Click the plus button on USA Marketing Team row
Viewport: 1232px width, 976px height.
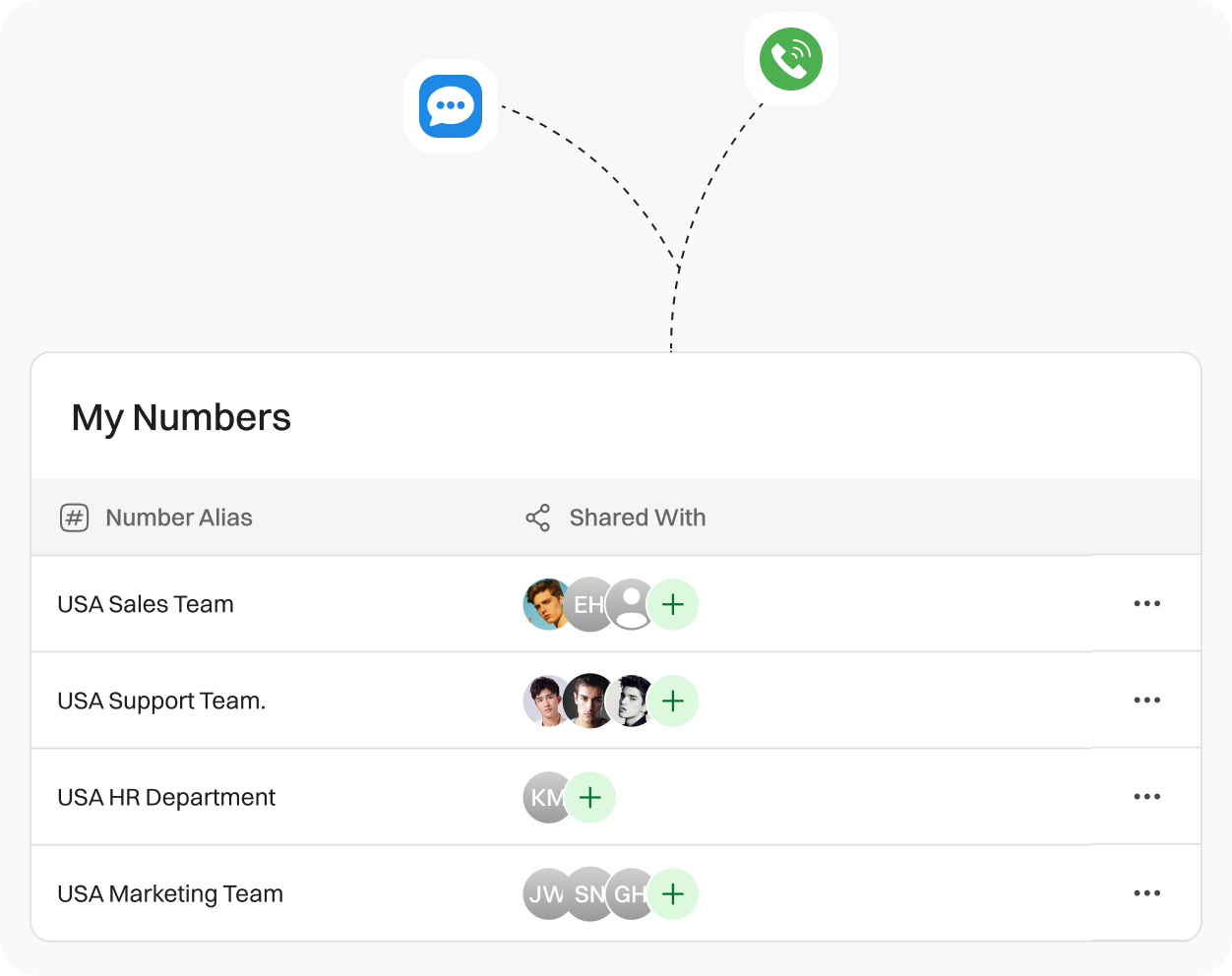click(673, 893)
